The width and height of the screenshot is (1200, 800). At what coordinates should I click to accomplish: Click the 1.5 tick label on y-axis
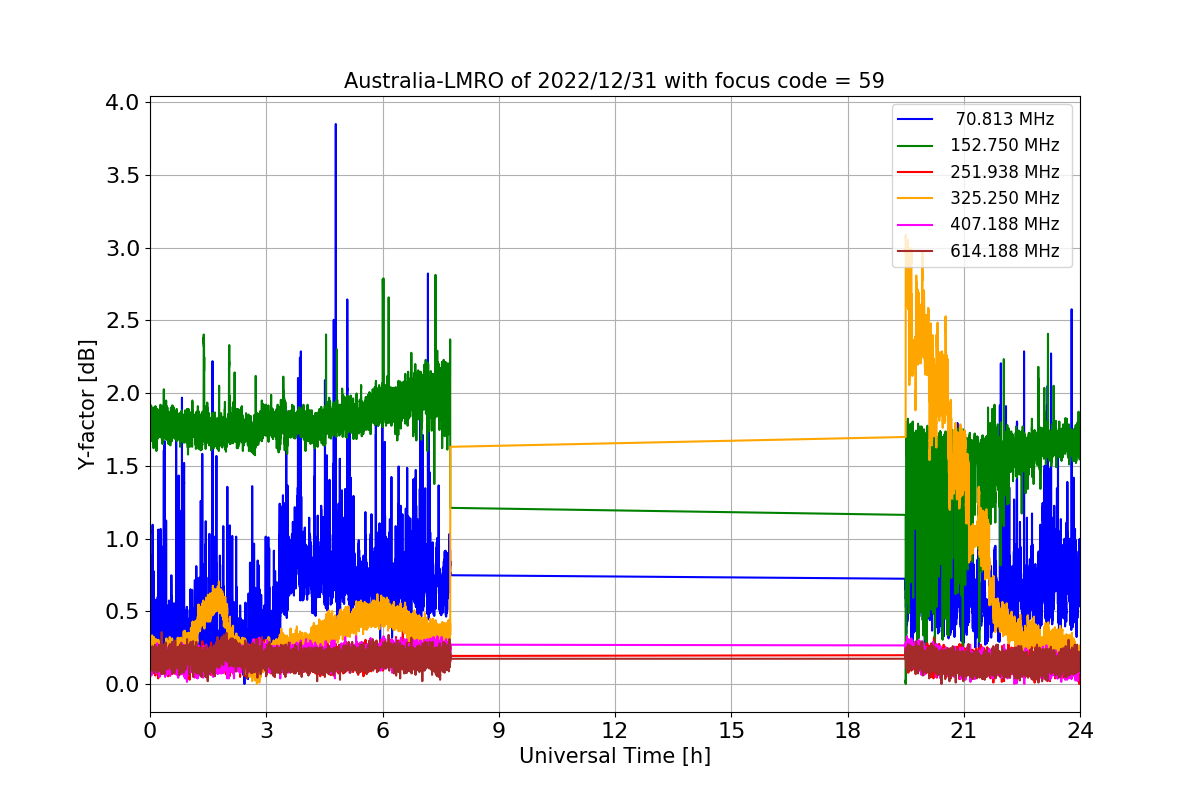122,466
